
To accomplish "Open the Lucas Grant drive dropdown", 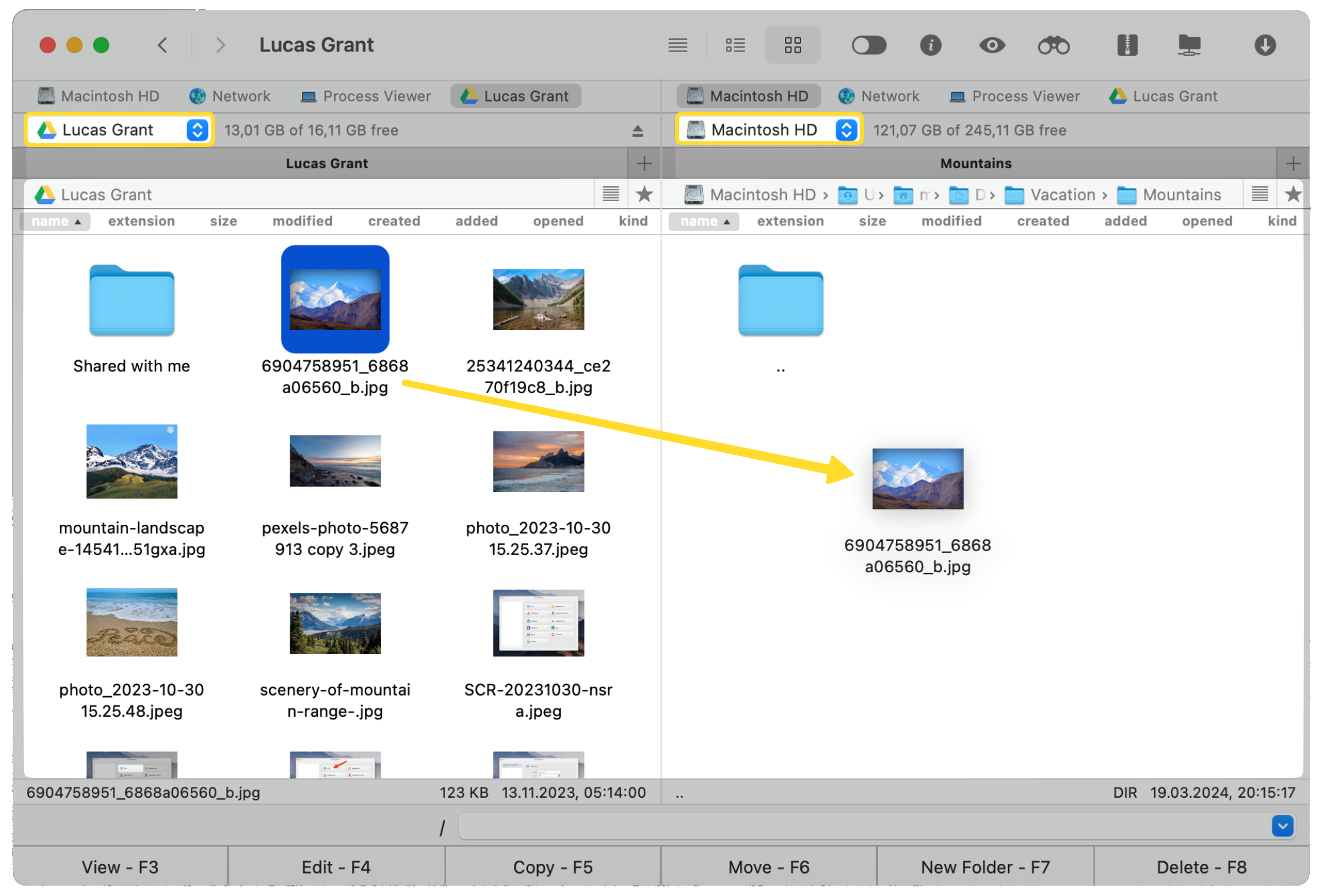I will tap(198, 130).
